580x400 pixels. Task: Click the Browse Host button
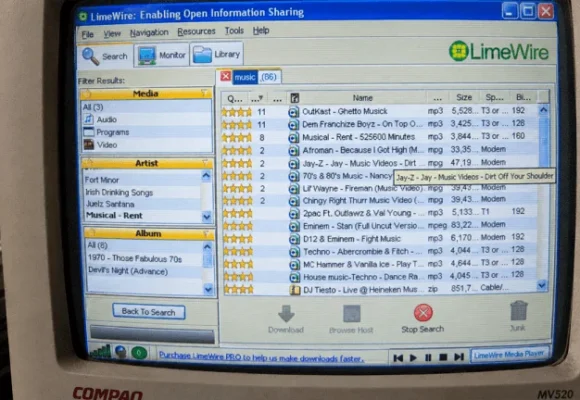click(351, 320)
